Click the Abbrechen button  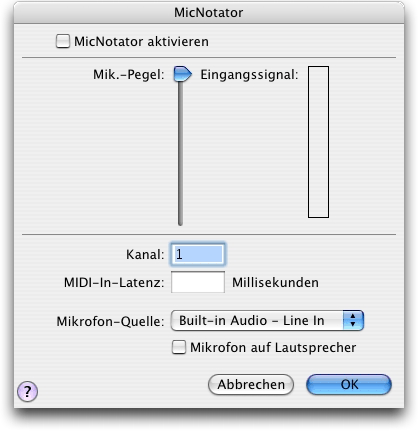click(x=251, y=384)
